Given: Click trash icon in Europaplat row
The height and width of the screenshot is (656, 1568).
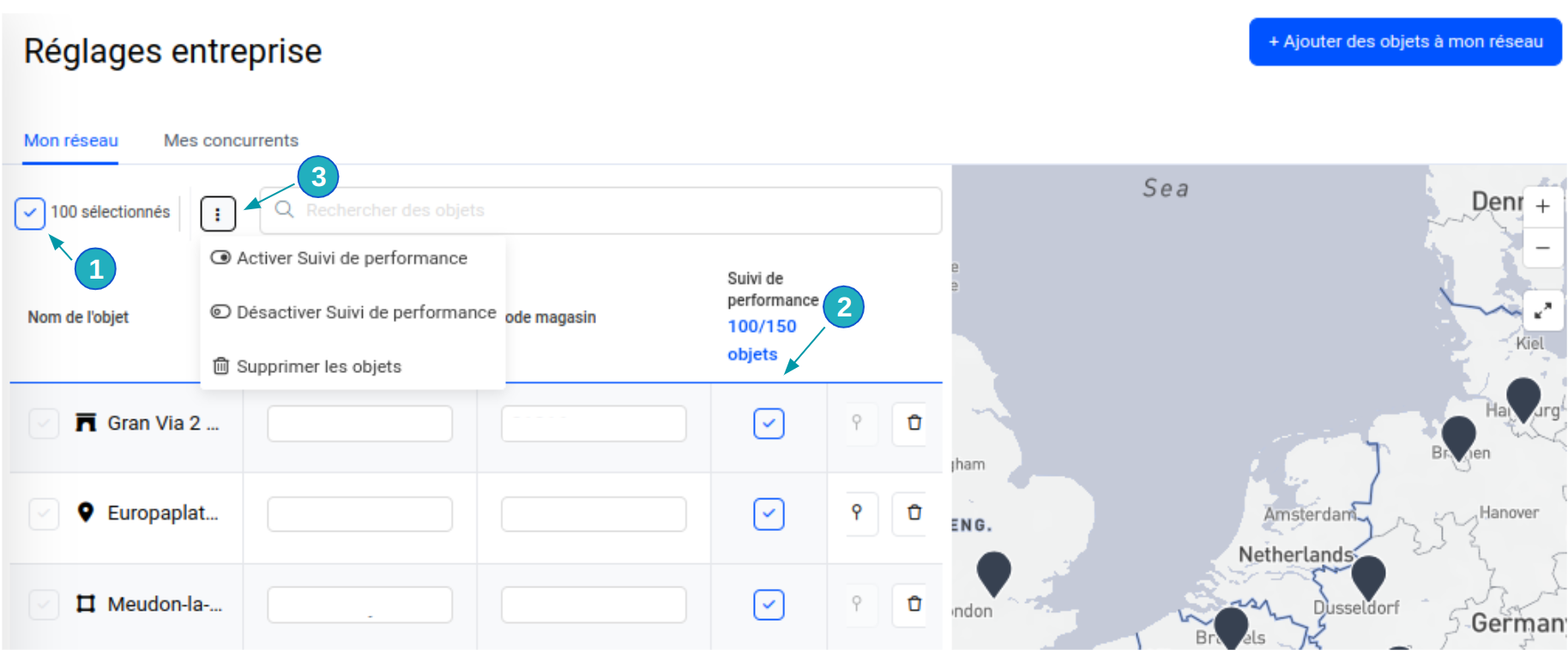Looking at the screenshot, I should (914, 513).
